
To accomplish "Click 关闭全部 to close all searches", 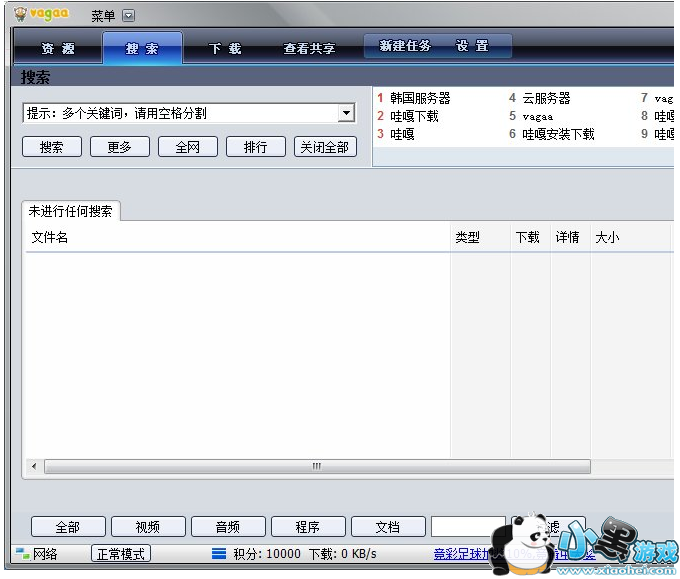I will coord(325,147).
